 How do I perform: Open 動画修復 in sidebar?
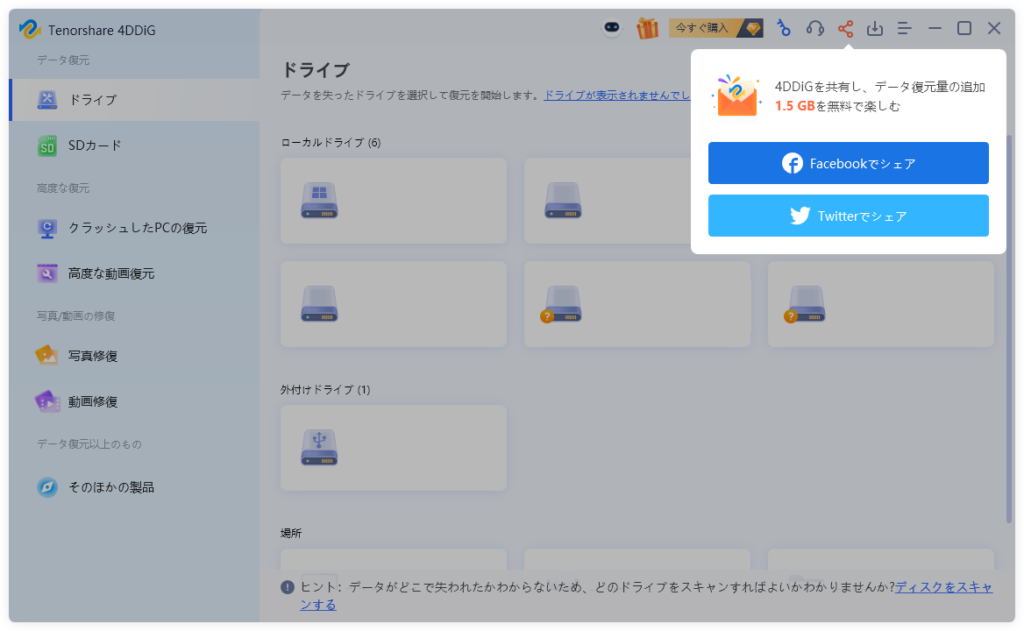(x=135, y=402)
